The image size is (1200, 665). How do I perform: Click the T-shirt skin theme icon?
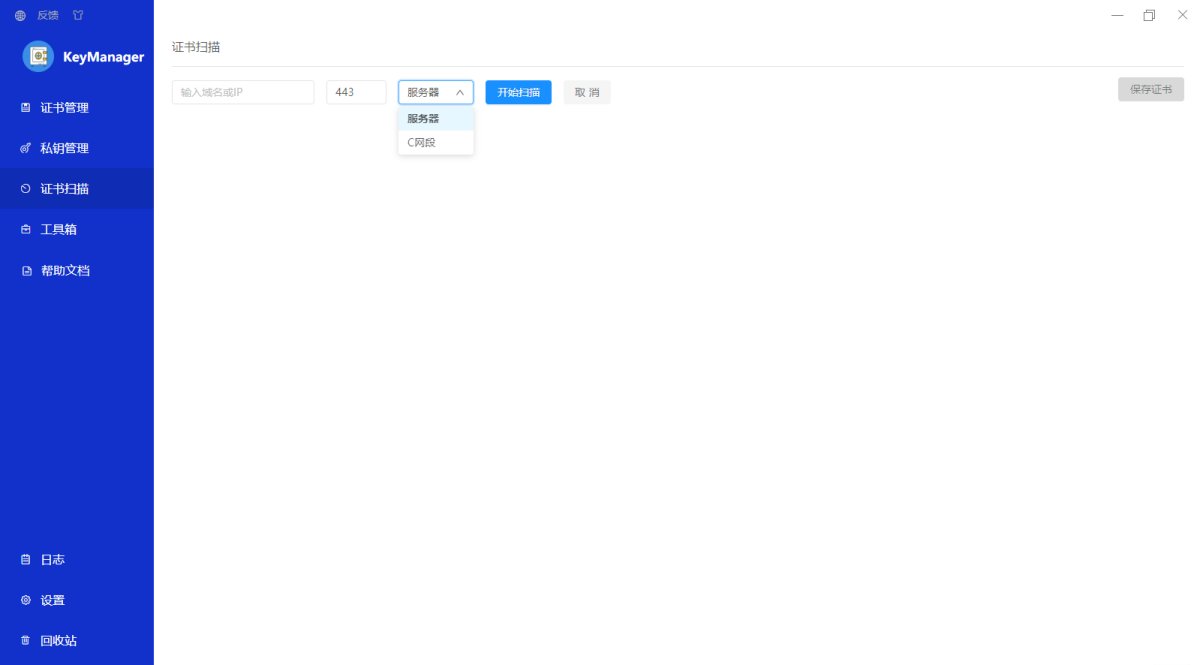tap(78, 15)
